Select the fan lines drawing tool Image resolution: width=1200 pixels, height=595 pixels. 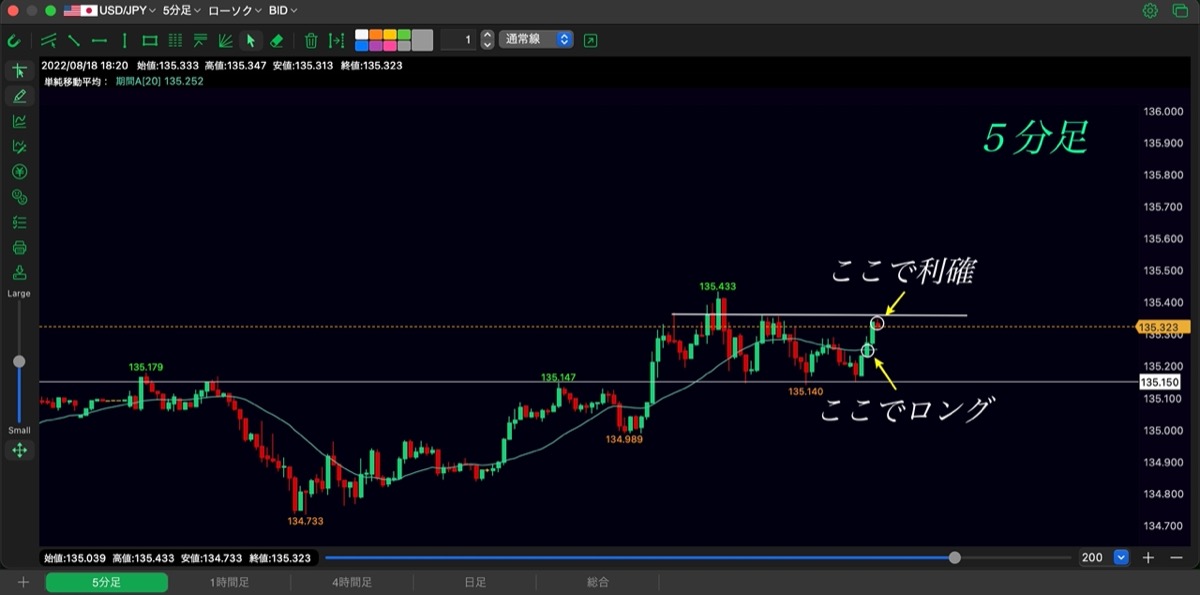click(225, 41)
